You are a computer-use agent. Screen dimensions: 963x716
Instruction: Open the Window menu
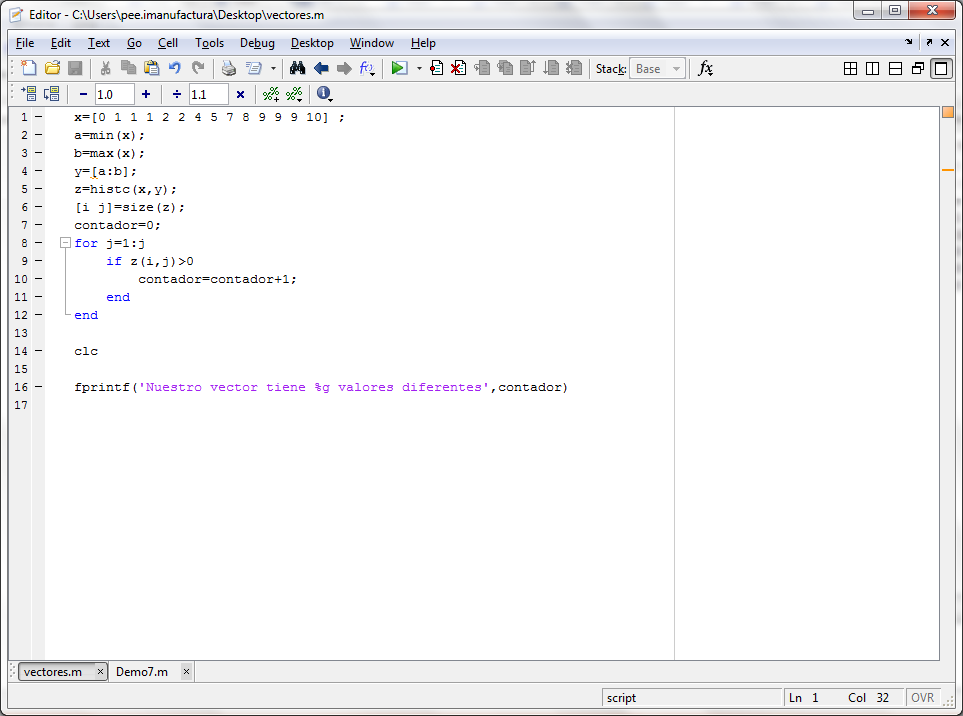(x=372, y=43)
